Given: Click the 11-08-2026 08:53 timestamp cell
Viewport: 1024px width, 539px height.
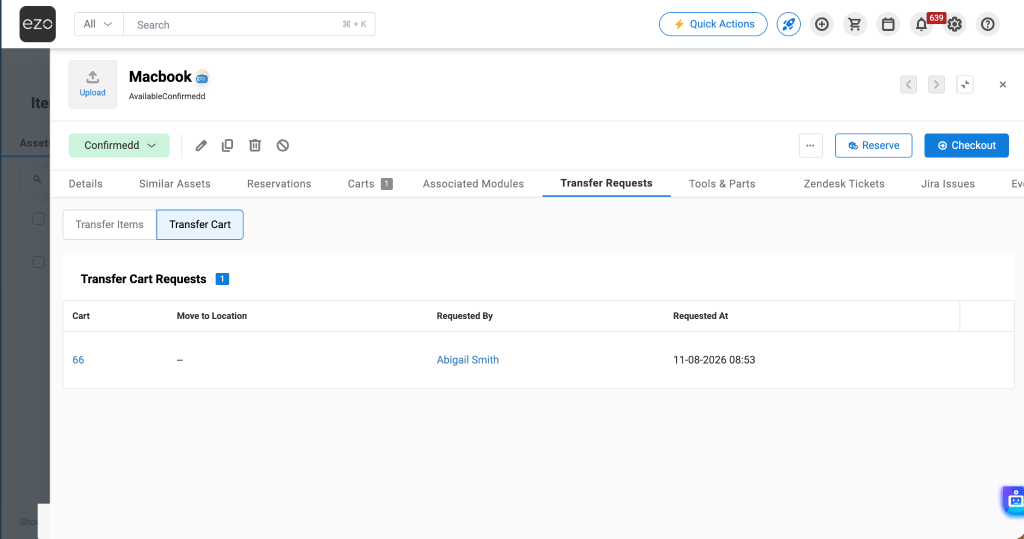Looking at the screenshot, I should point(714,360).
